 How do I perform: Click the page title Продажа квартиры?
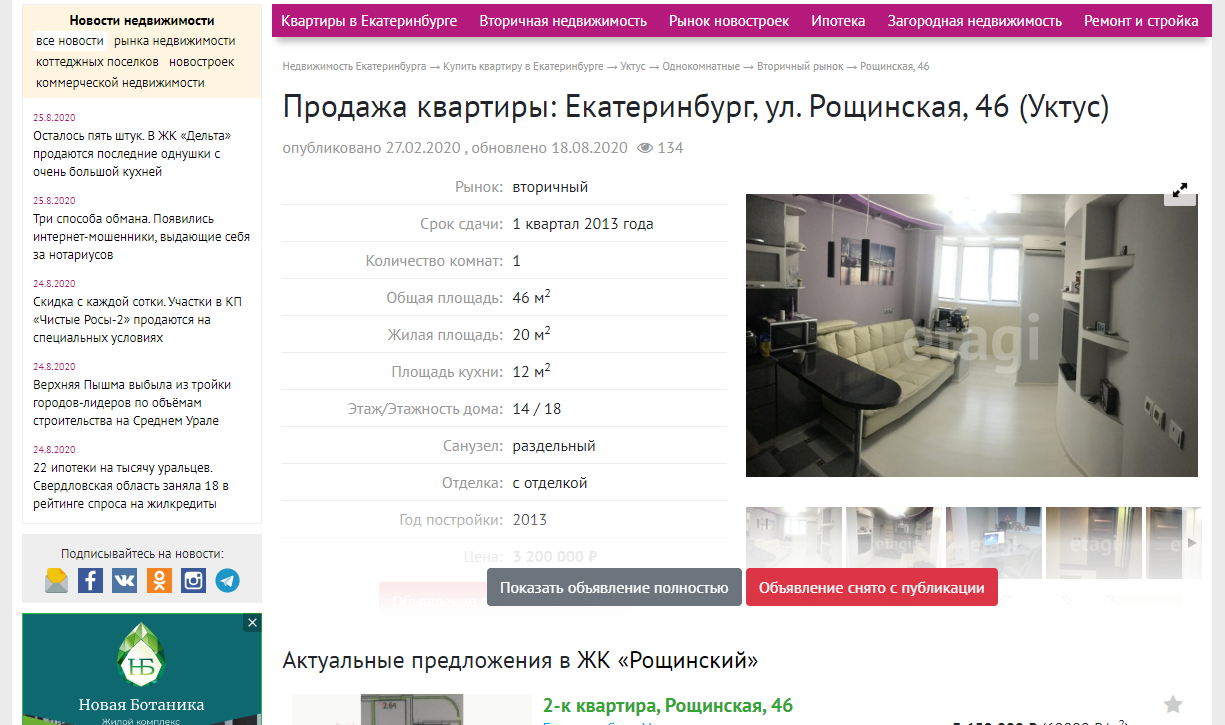[696, 108]
